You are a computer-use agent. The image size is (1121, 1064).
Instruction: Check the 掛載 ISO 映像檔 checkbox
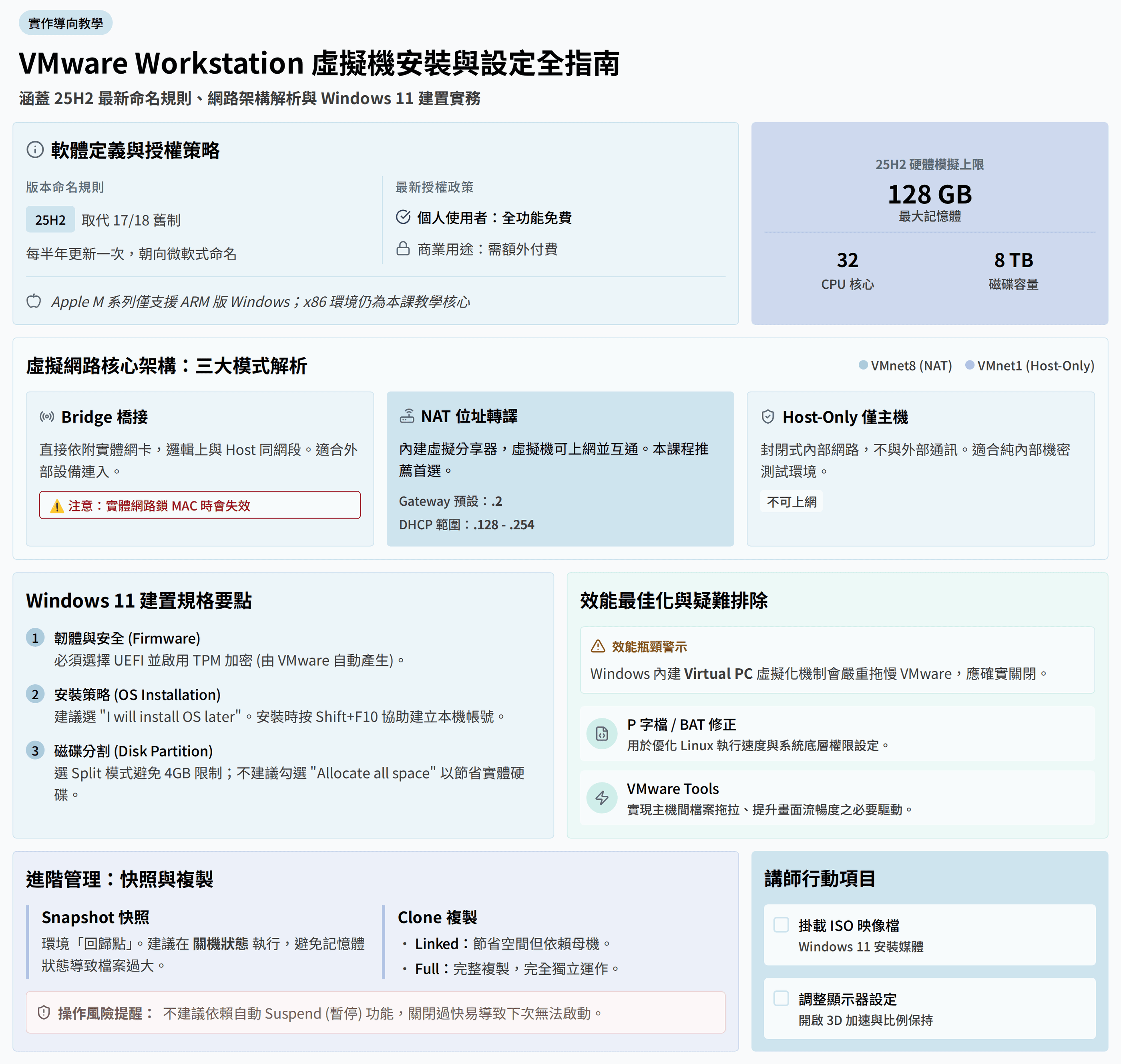tap(781, 925)
